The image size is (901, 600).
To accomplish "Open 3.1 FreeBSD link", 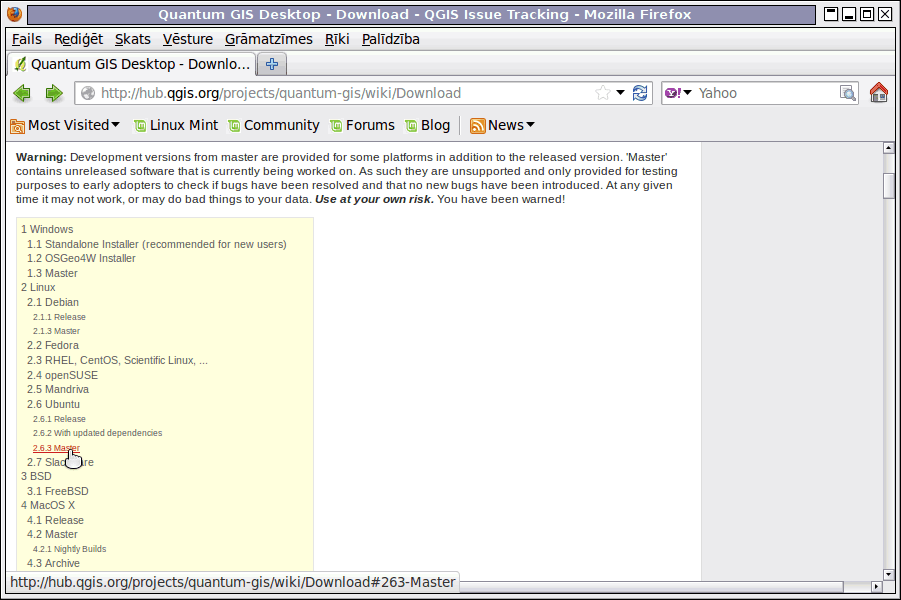I will 57,491.
